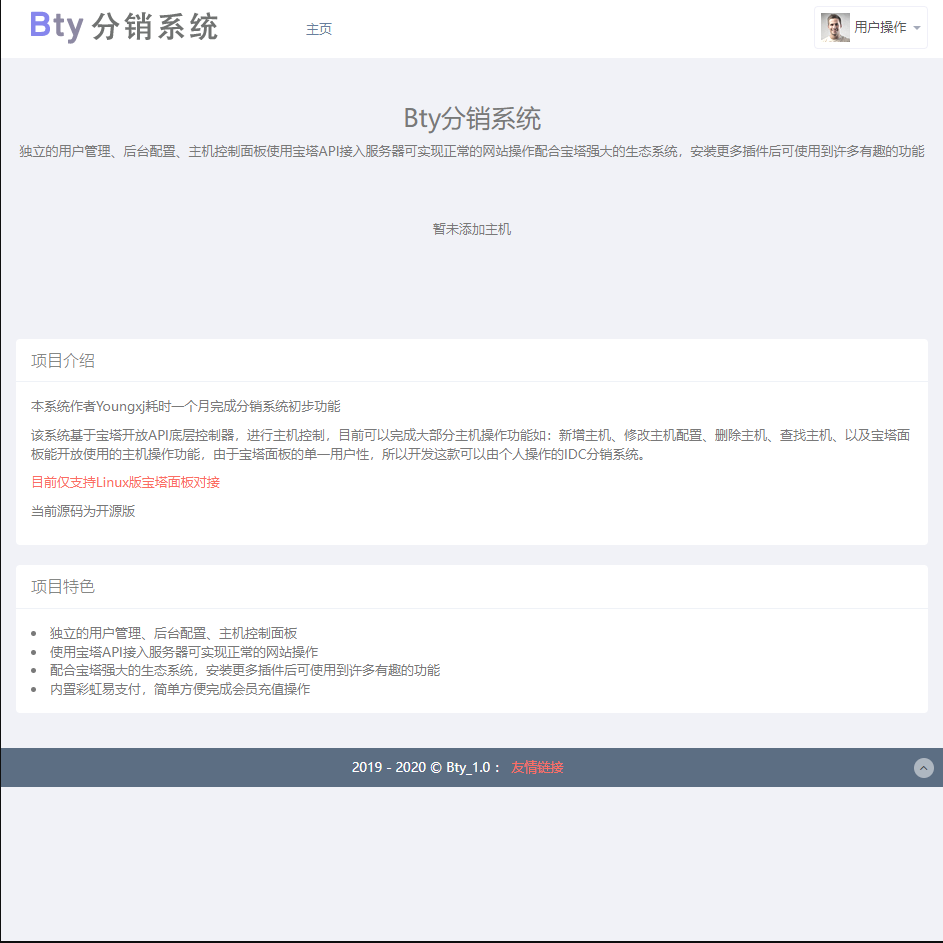The width and height of the screenshot is (943, 943).
Task: Go to the 主页 nav item
Action: pos(319,29)
